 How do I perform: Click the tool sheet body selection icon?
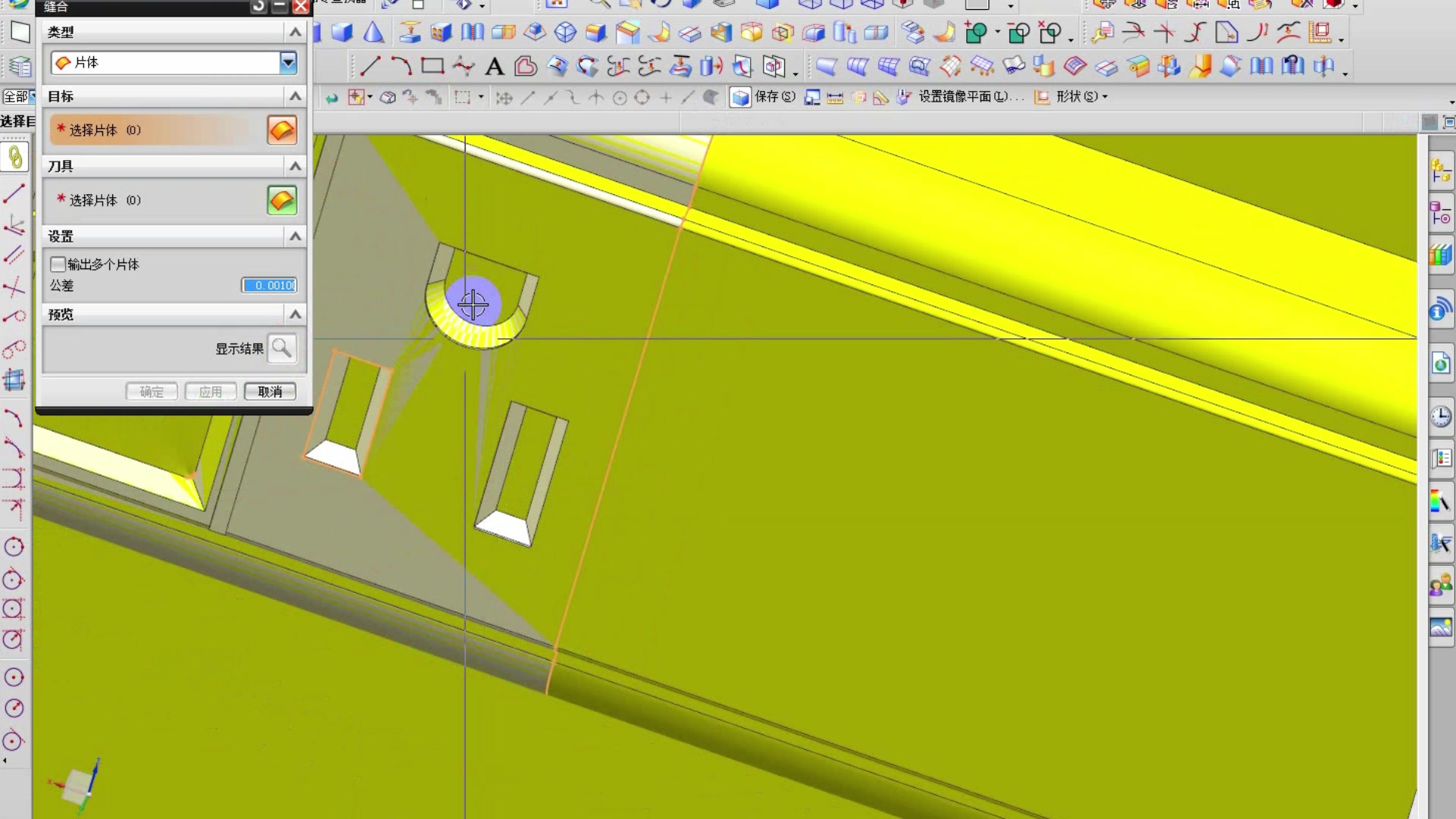pos(281,201)
